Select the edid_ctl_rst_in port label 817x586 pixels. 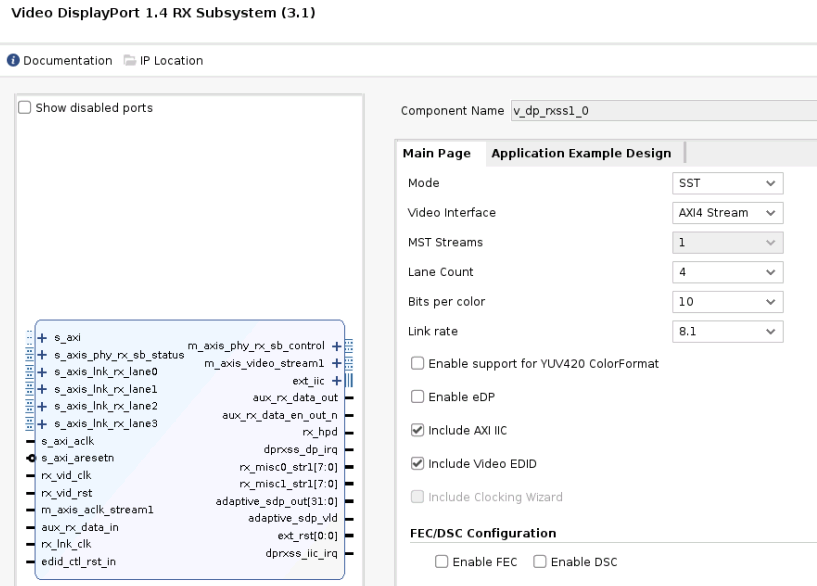(x=79, y=562)
